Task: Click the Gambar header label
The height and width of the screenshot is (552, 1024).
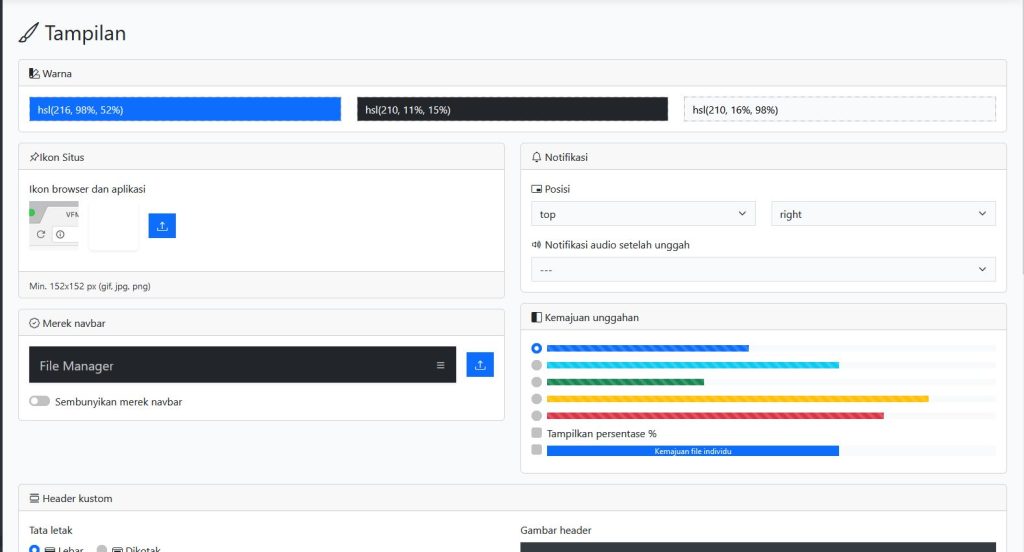Action: click(556, 530)
